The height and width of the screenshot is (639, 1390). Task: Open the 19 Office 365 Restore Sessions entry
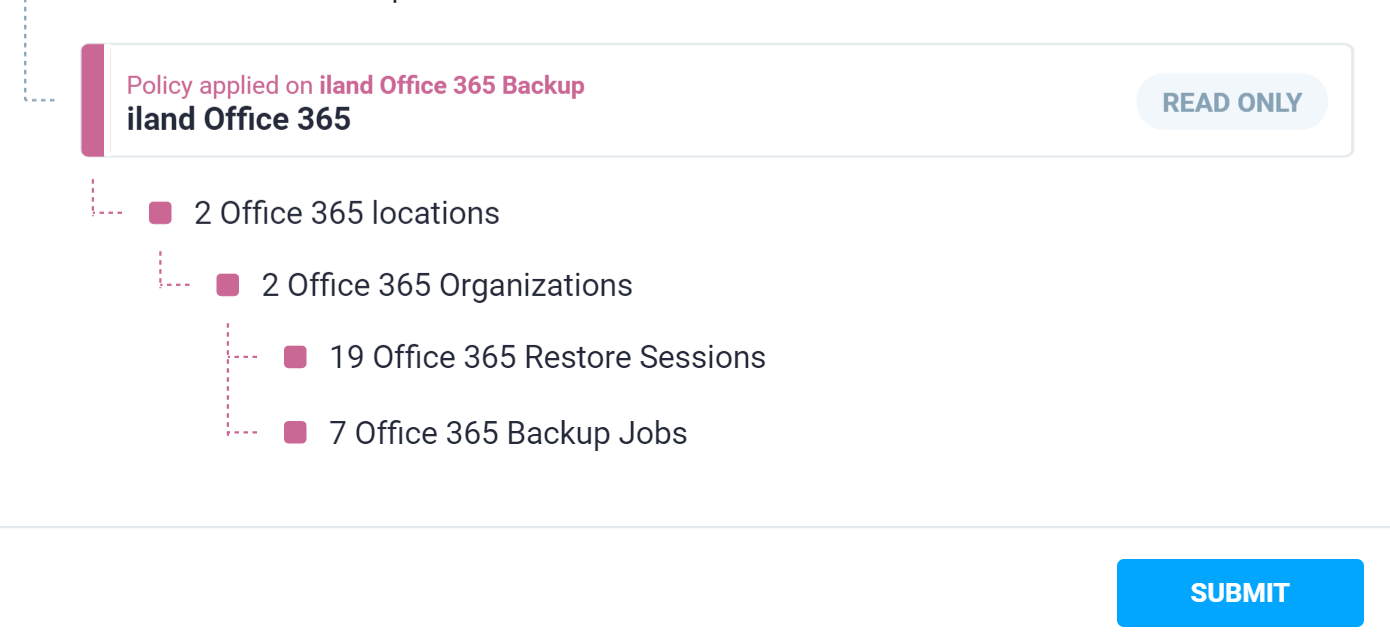547,357
